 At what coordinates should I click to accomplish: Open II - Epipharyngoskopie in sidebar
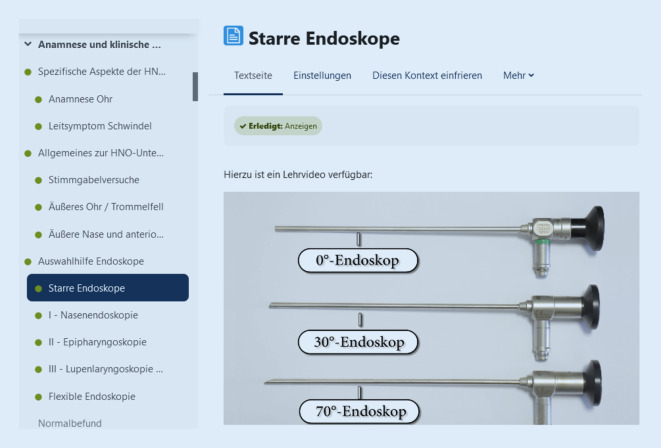97,342
